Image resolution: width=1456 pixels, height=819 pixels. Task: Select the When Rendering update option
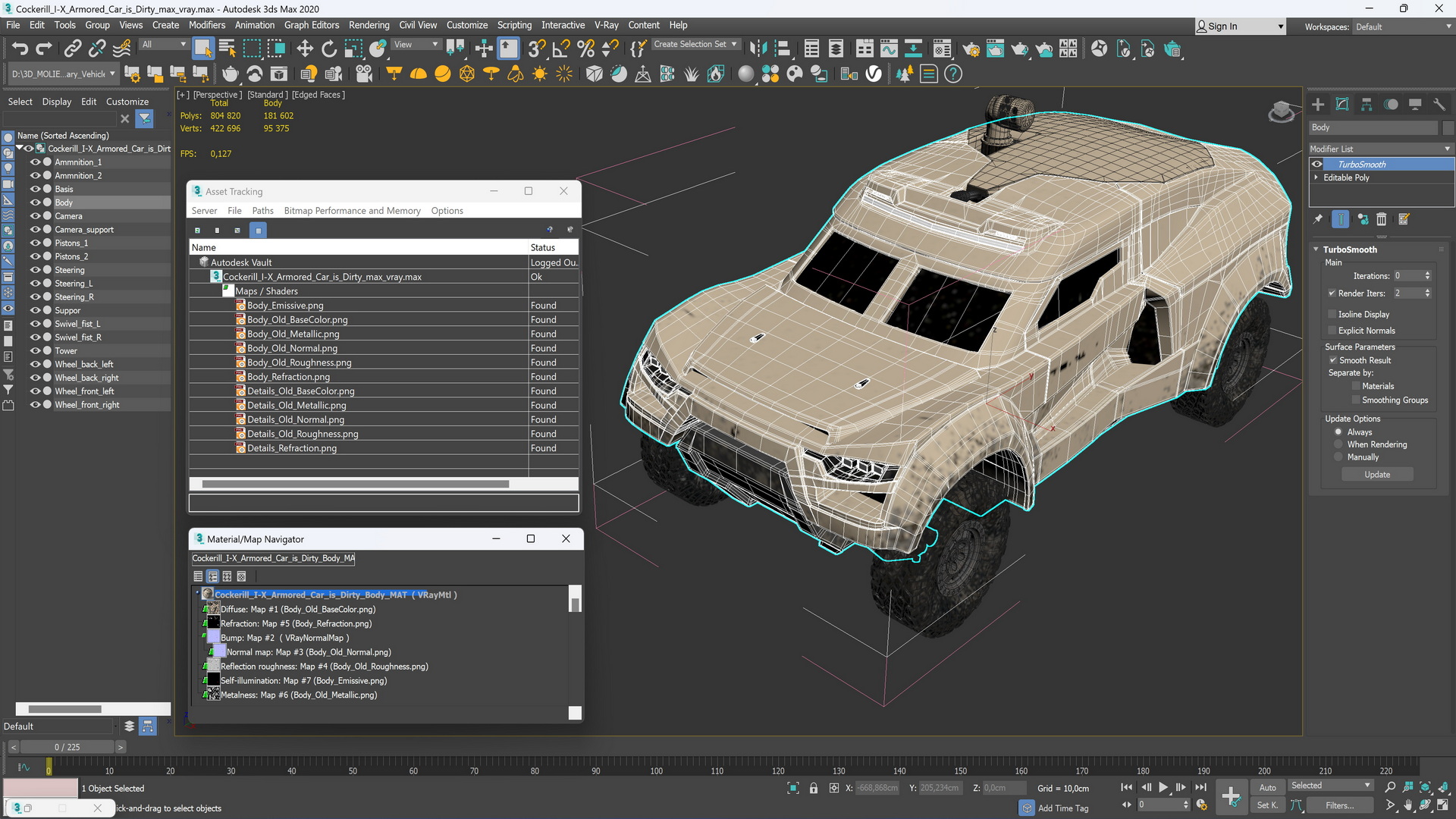(1338, 444)
